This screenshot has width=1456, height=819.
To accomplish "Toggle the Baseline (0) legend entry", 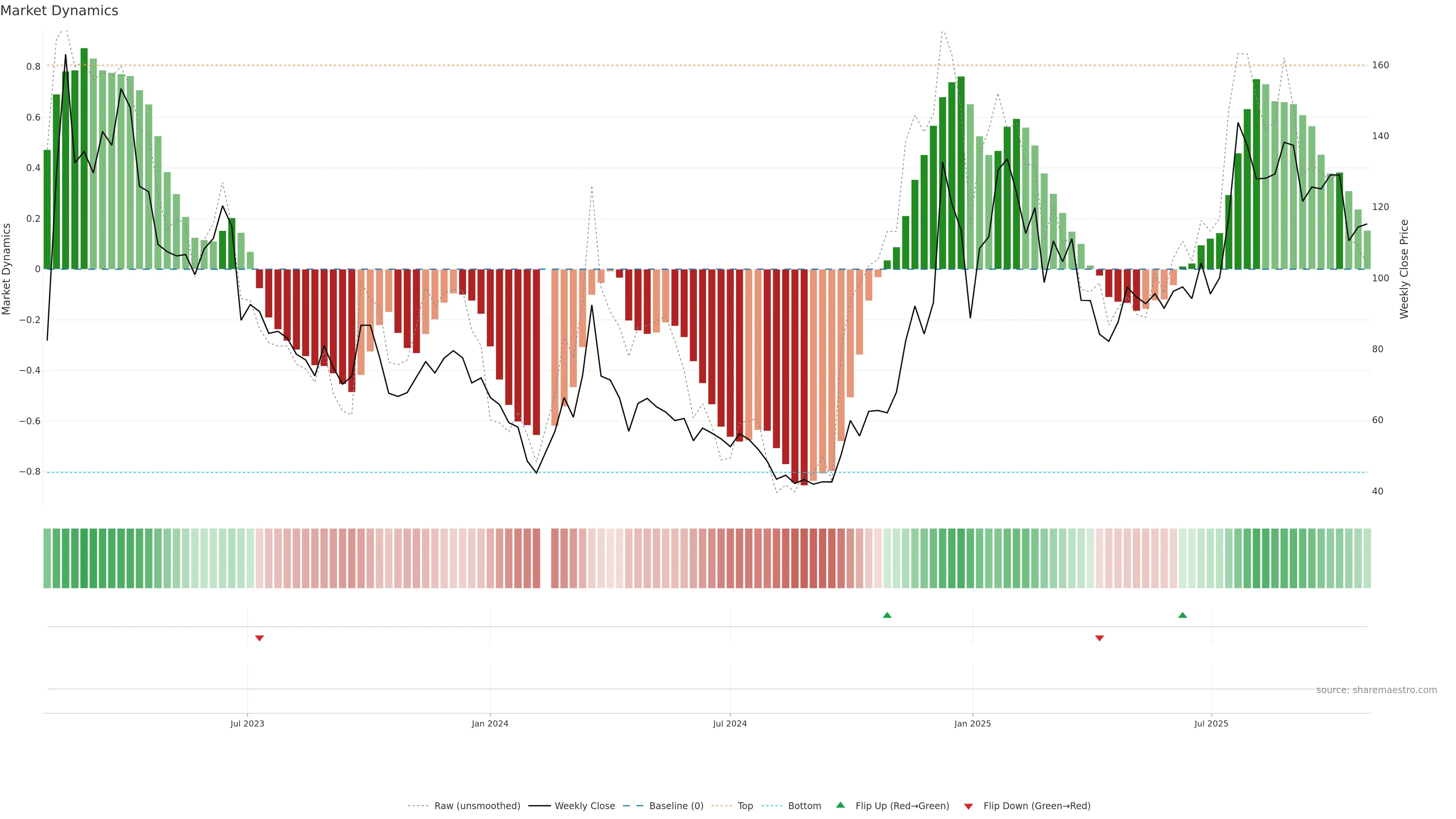I will [676, 806].
